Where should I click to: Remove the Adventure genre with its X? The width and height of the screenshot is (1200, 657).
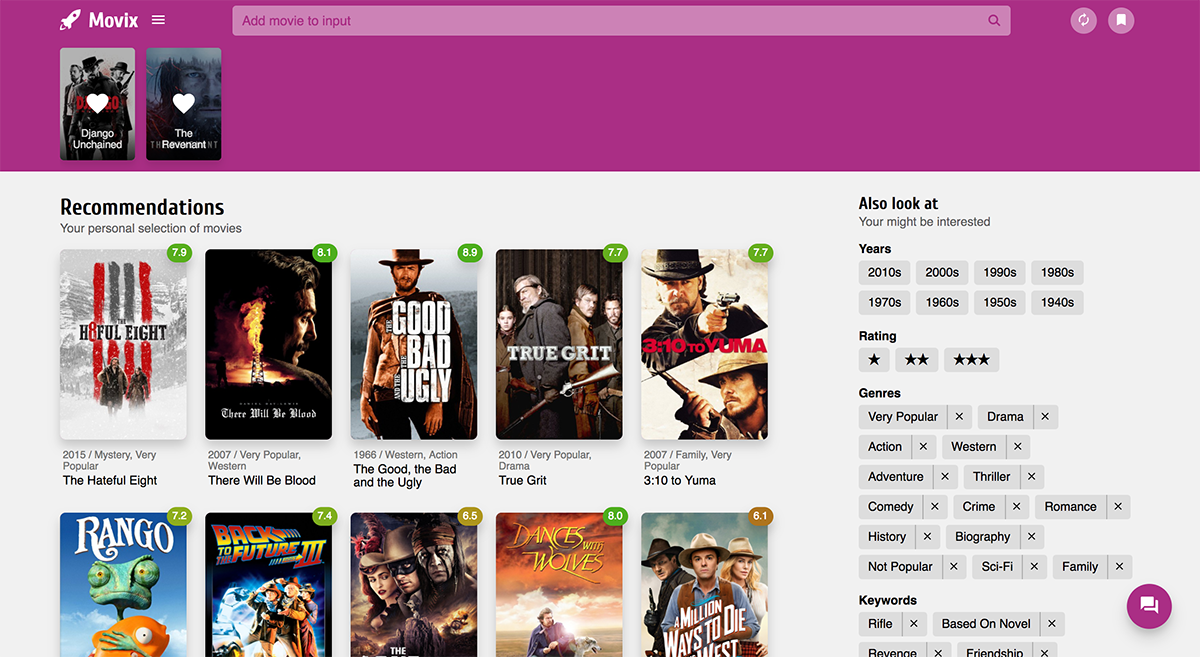pos(945,477)
